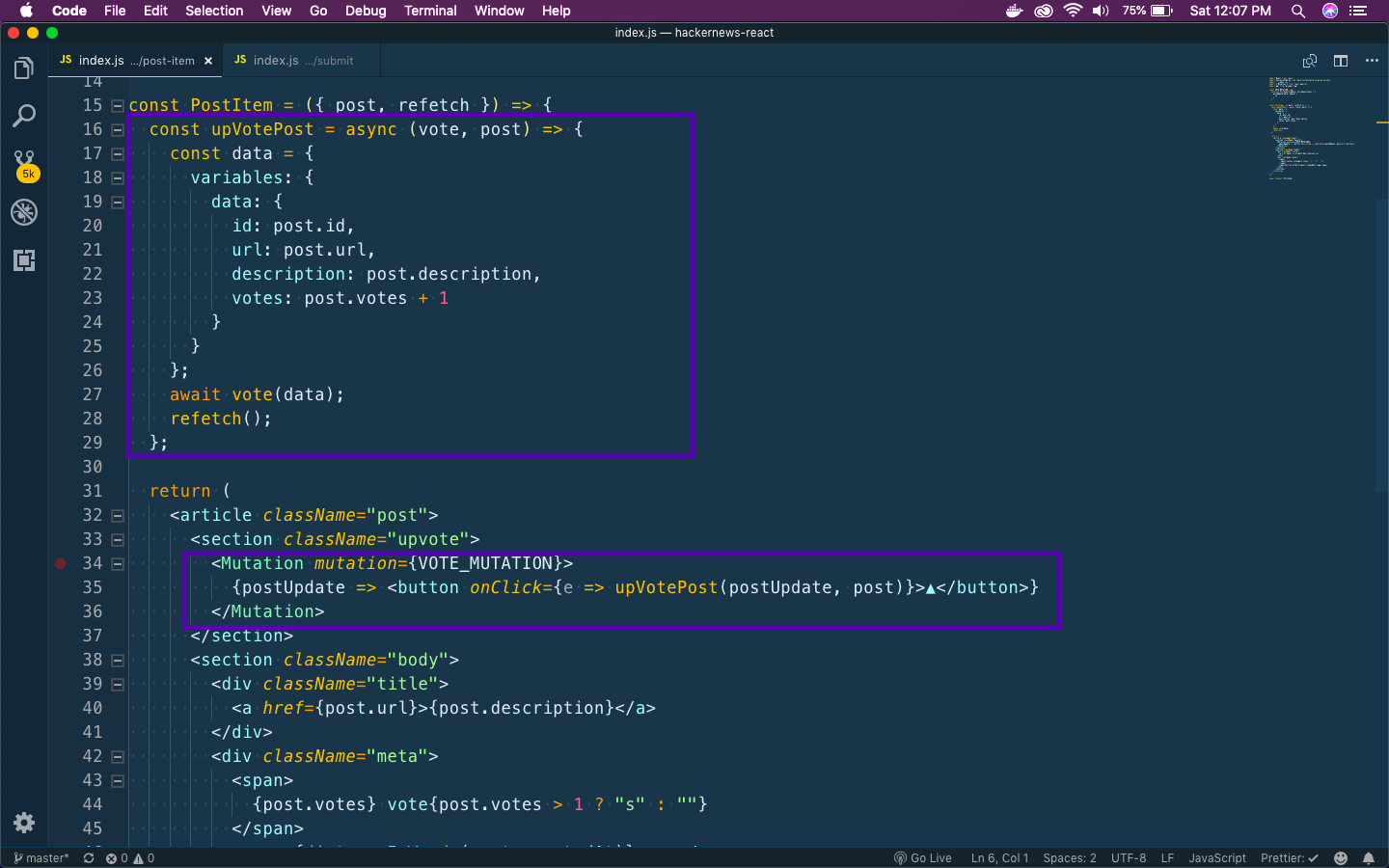
Task: Click the open changes icon in editor toolbar
Action: point(1310,61)
